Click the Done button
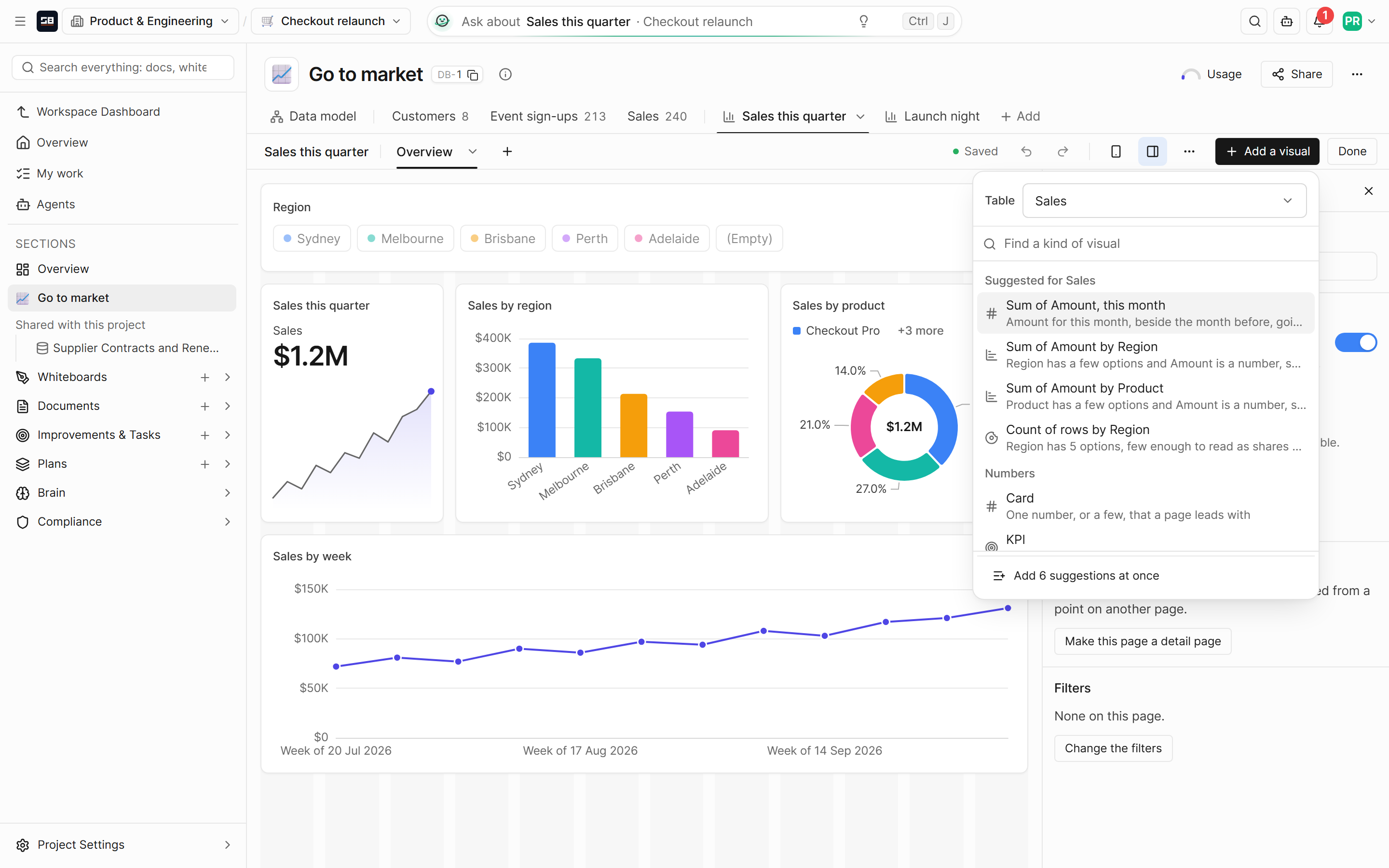 pyautogui.click(x=1352, y=151)
